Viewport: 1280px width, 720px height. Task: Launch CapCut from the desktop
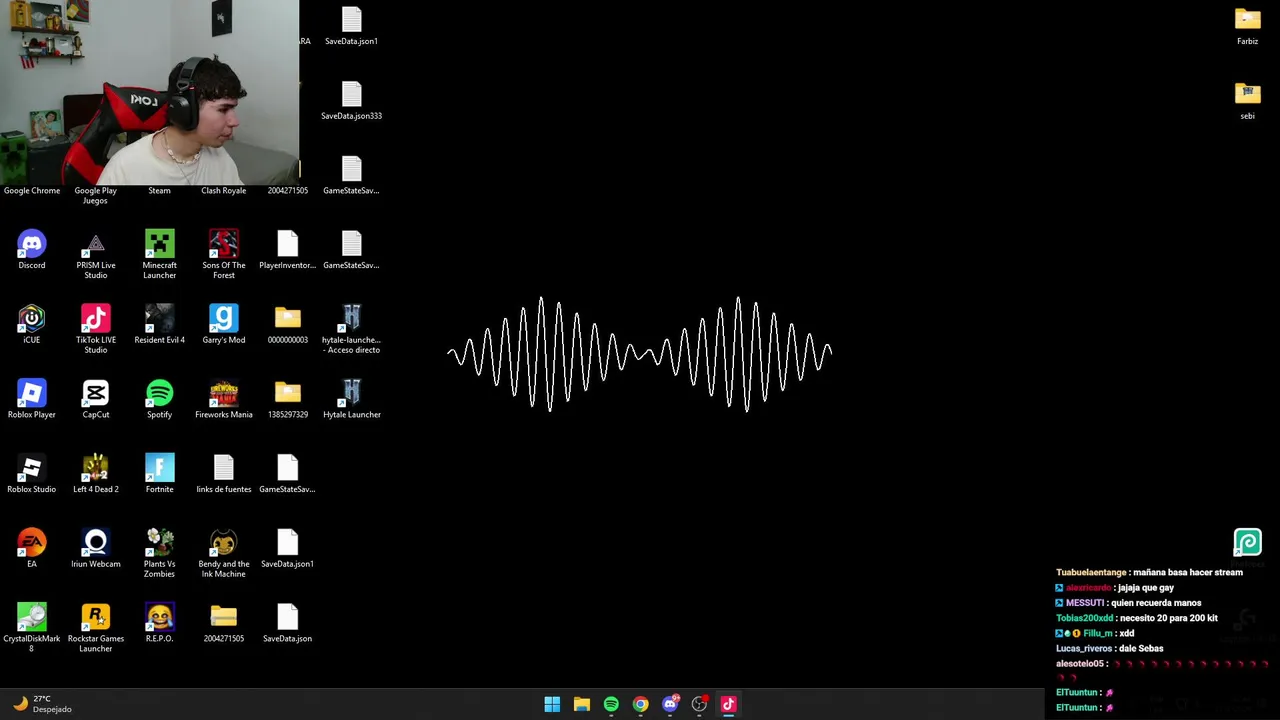(96, 399)
